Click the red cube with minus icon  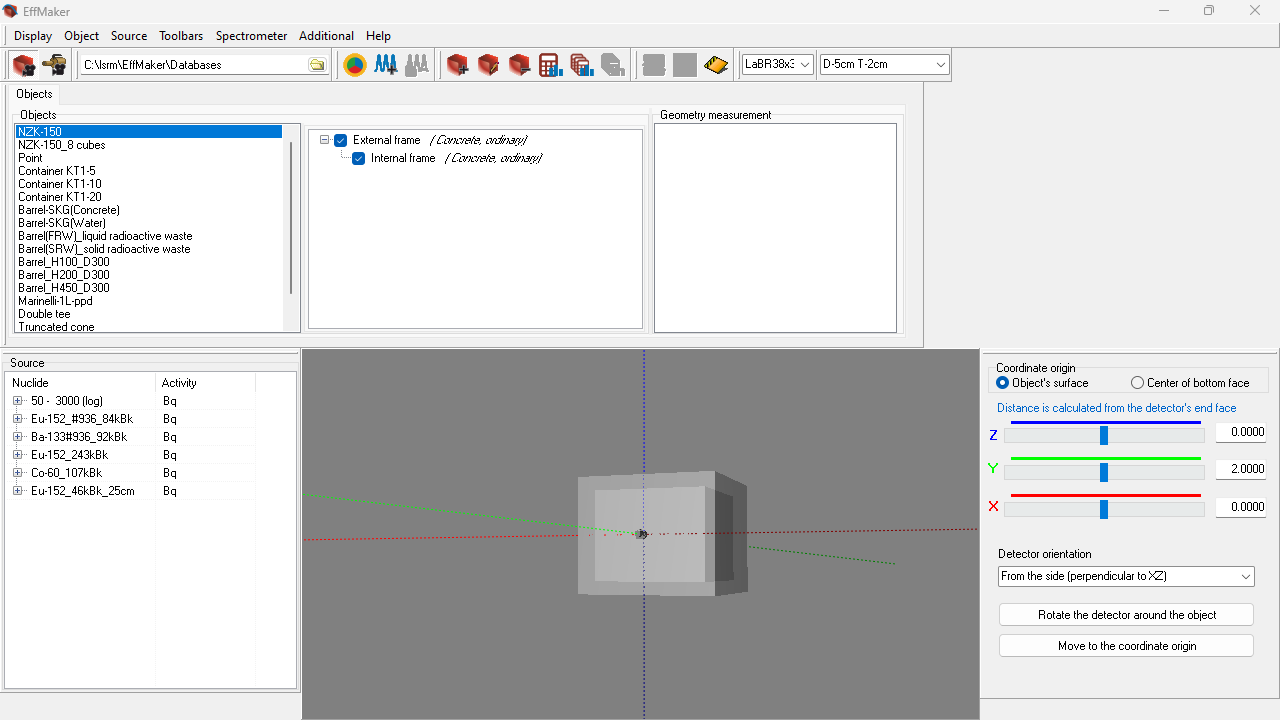(x=520, y=65)
